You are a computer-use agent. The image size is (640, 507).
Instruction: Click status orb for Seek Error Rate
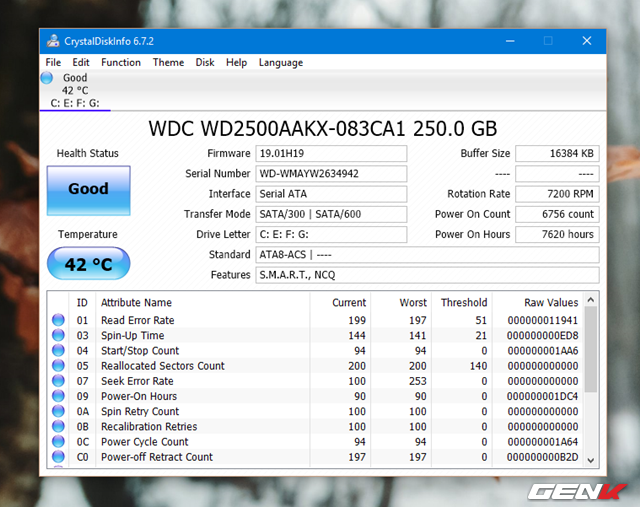[58, 380]
